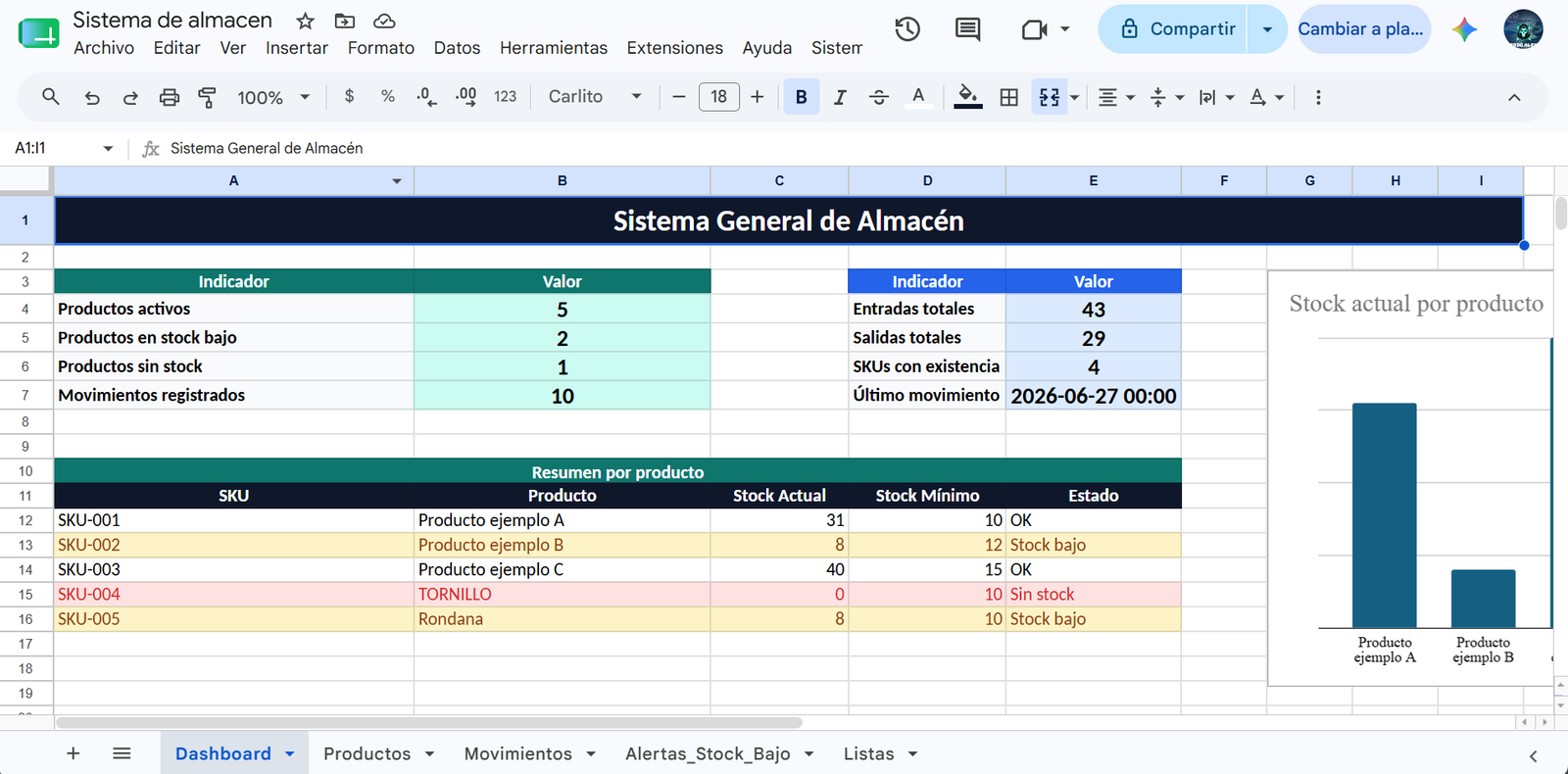Open the Insertar menu

coord(297,47)
